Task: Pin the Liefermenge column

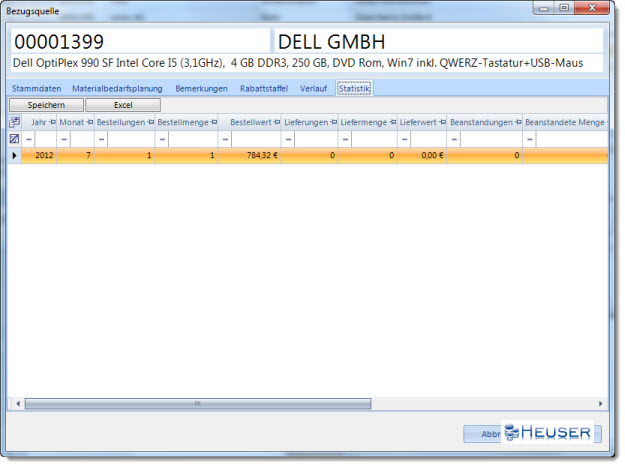Action: (x=393, y=122)
